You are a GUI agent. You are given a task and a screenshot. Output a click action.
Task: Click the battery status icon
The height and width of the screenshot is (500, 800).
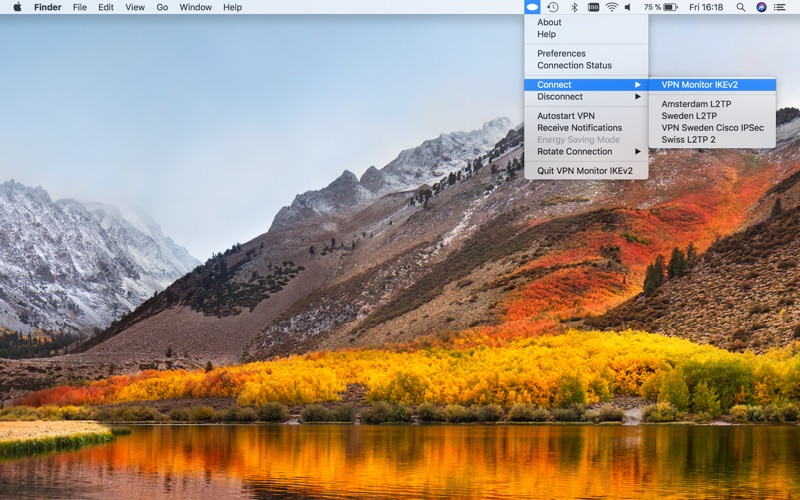coord(670,7)
